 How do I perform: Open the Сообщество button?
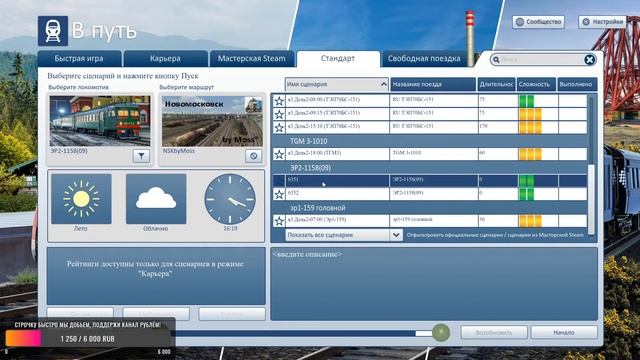tap(538, 22)
